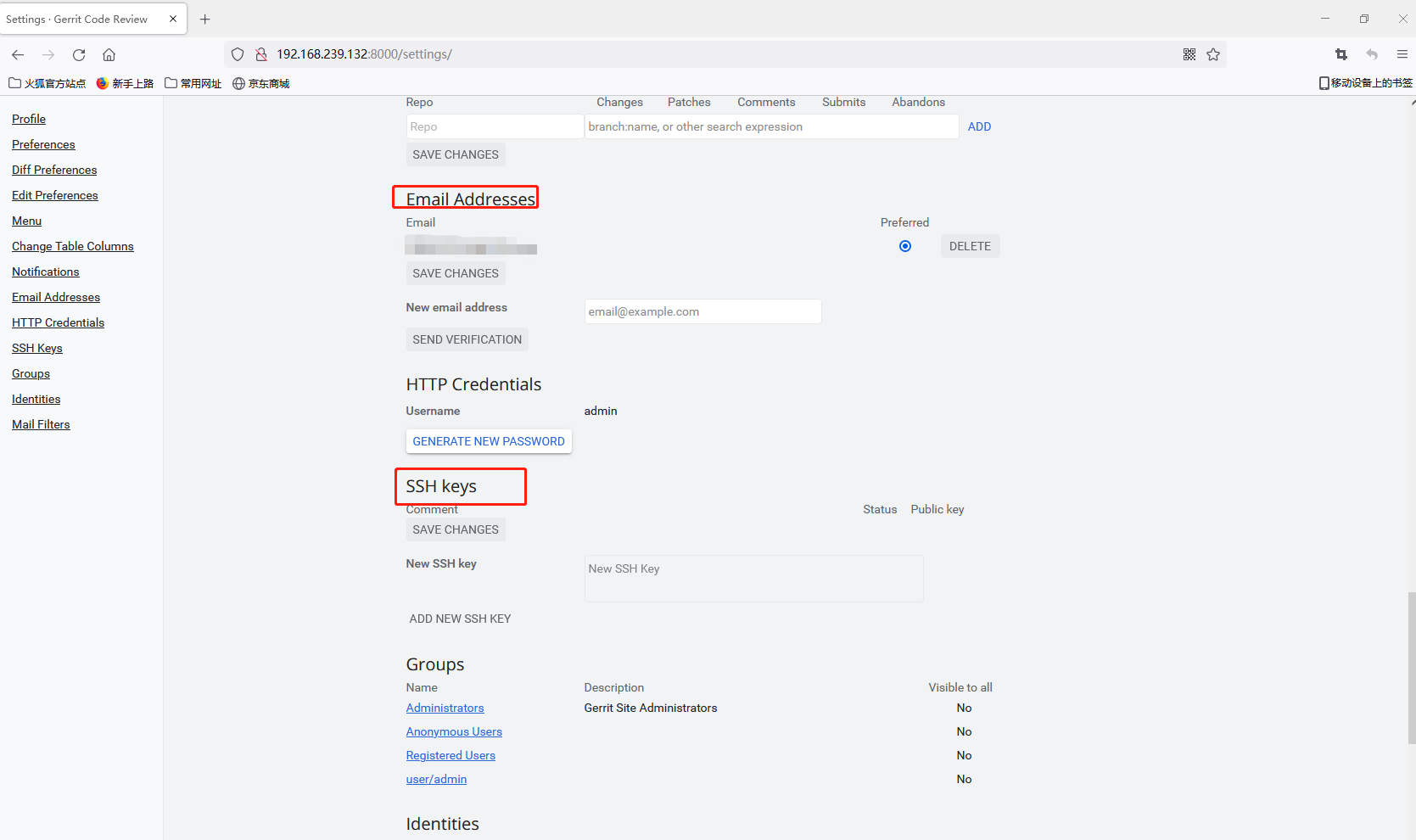Image resolution: width=1416 pixels, height=840 pixels.
Task: Click SAVE CHANGES under SSH keys
Action: [x=456, y=529]
